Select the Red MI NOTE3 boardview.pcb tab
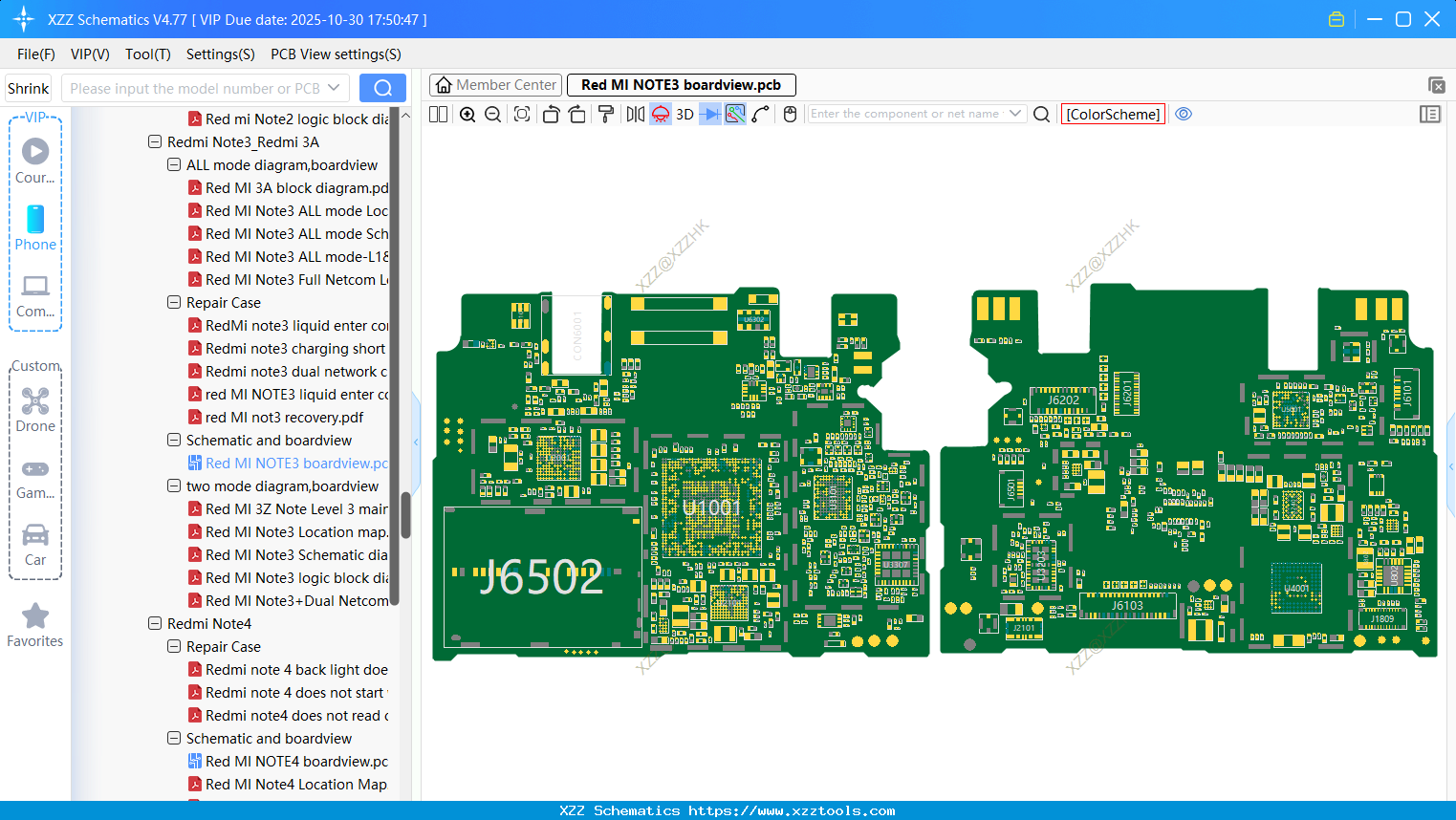Image resolution: width=1456 pixels, height=820 pixels. click(682, 85)
